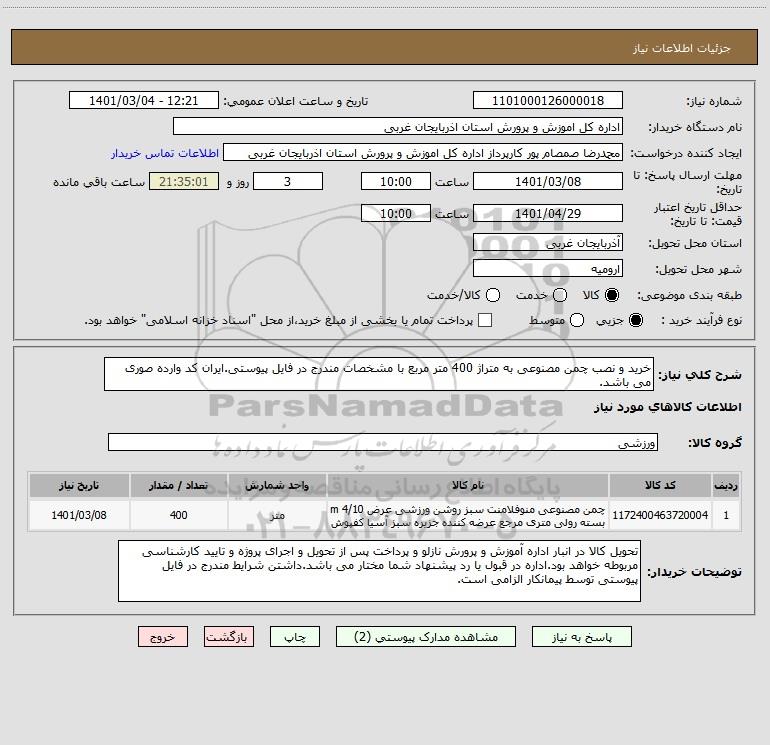Click the کد کالا column header
This screenshot has height=745, width=770.
(660, 485)
